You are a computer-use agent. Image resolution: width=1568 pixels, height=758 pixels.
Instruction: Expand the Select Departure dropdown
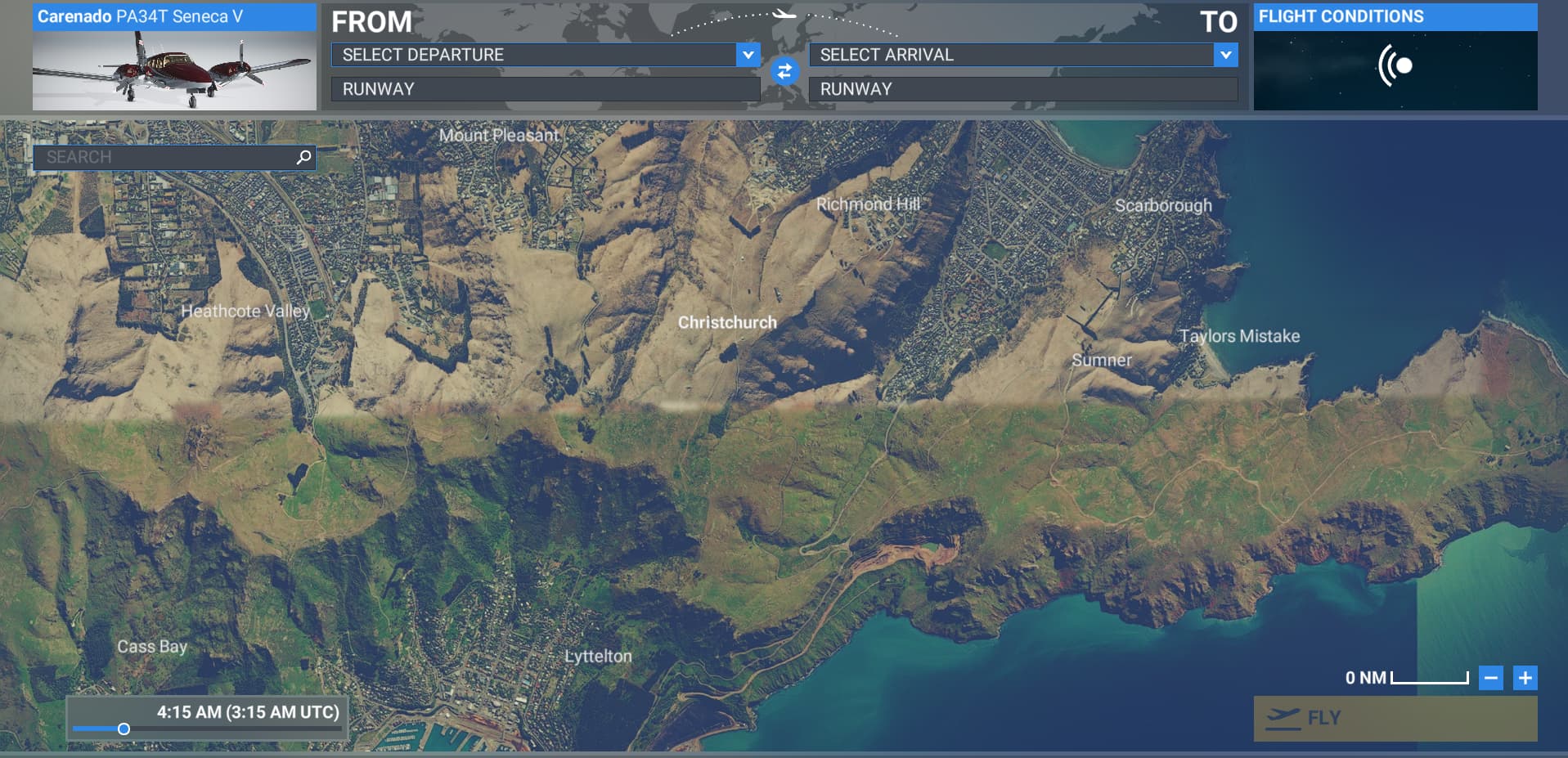[747, 55]
